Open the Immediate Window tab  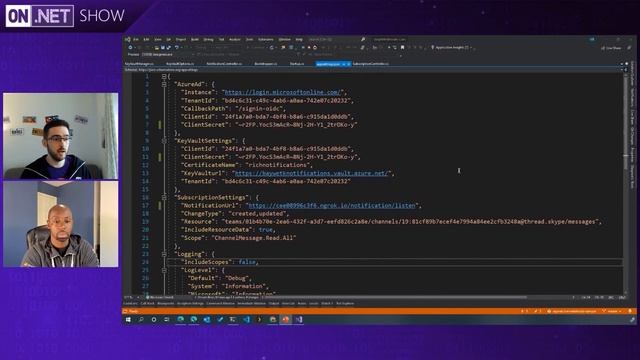pyautogui.click(x=251, y=303)
